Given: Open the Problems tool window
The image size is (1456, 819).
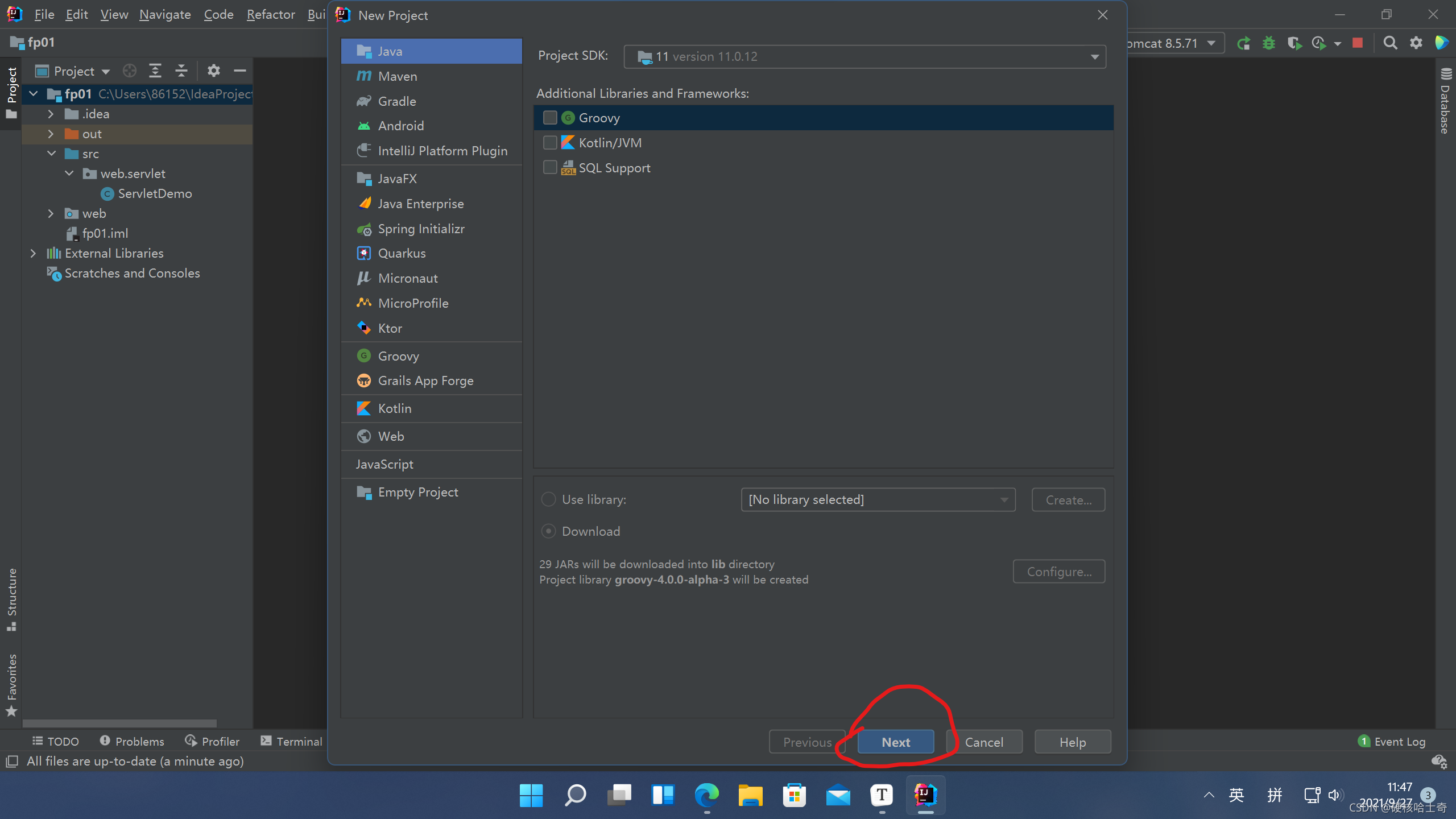Looking at the screenshot, I should tap(132, 741).
